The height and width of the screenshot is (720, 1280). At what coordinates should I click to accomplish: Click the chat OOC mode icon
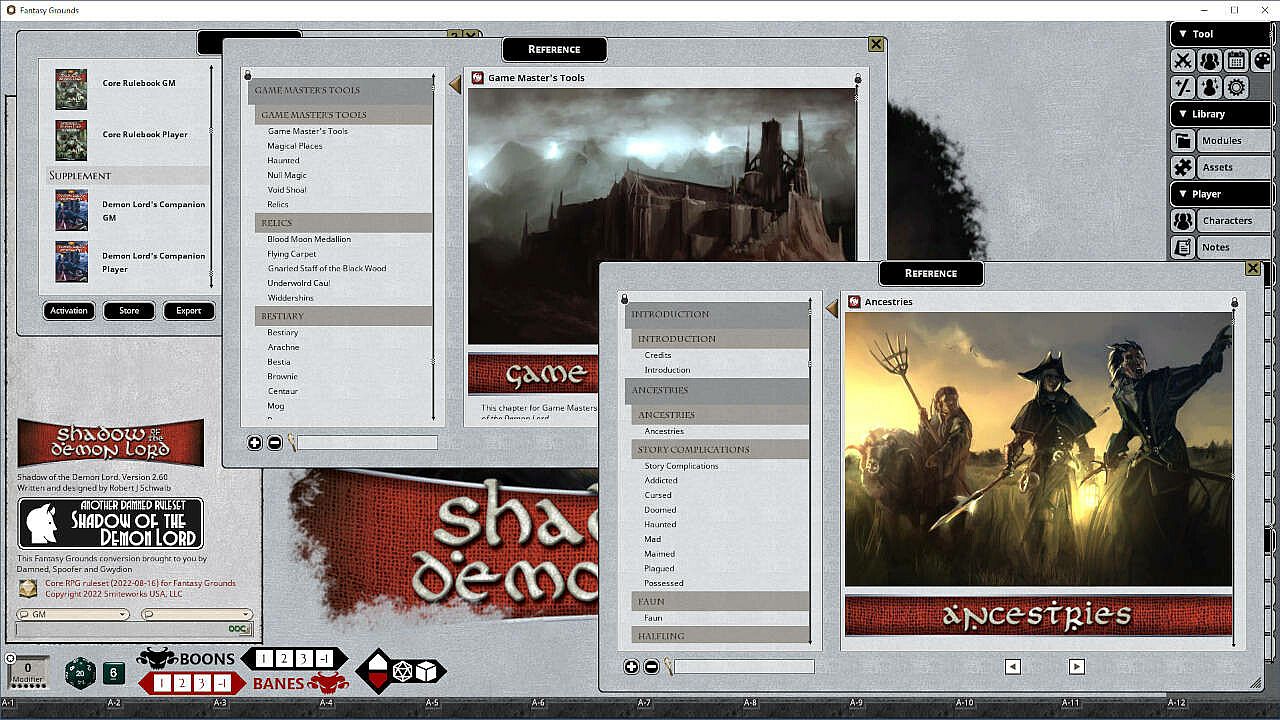click(x=239, y=629)
